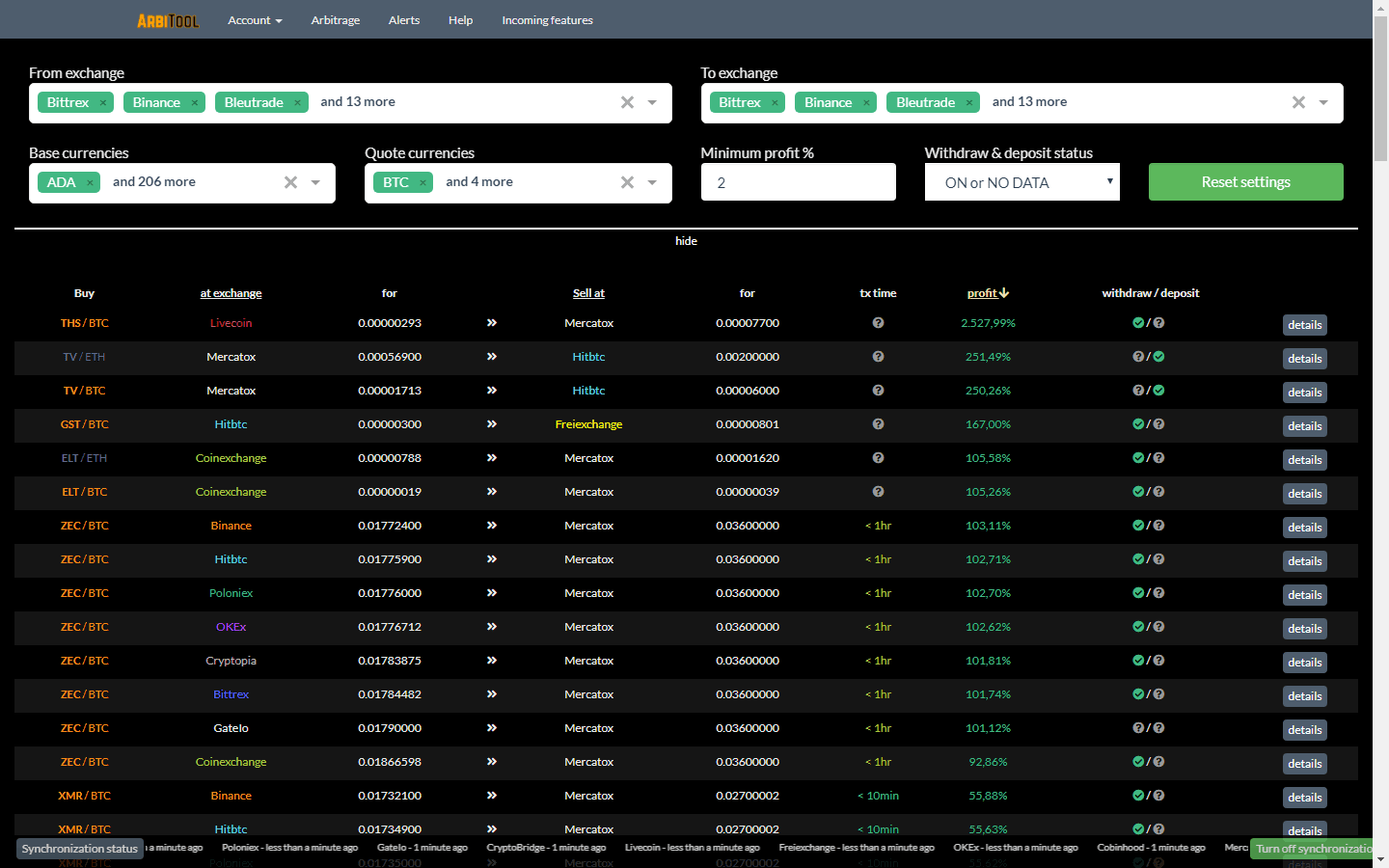The height and width of the screenshot is (868, 1389).
Task: Open the Alerts menu item
Action: tap(404, 20)
